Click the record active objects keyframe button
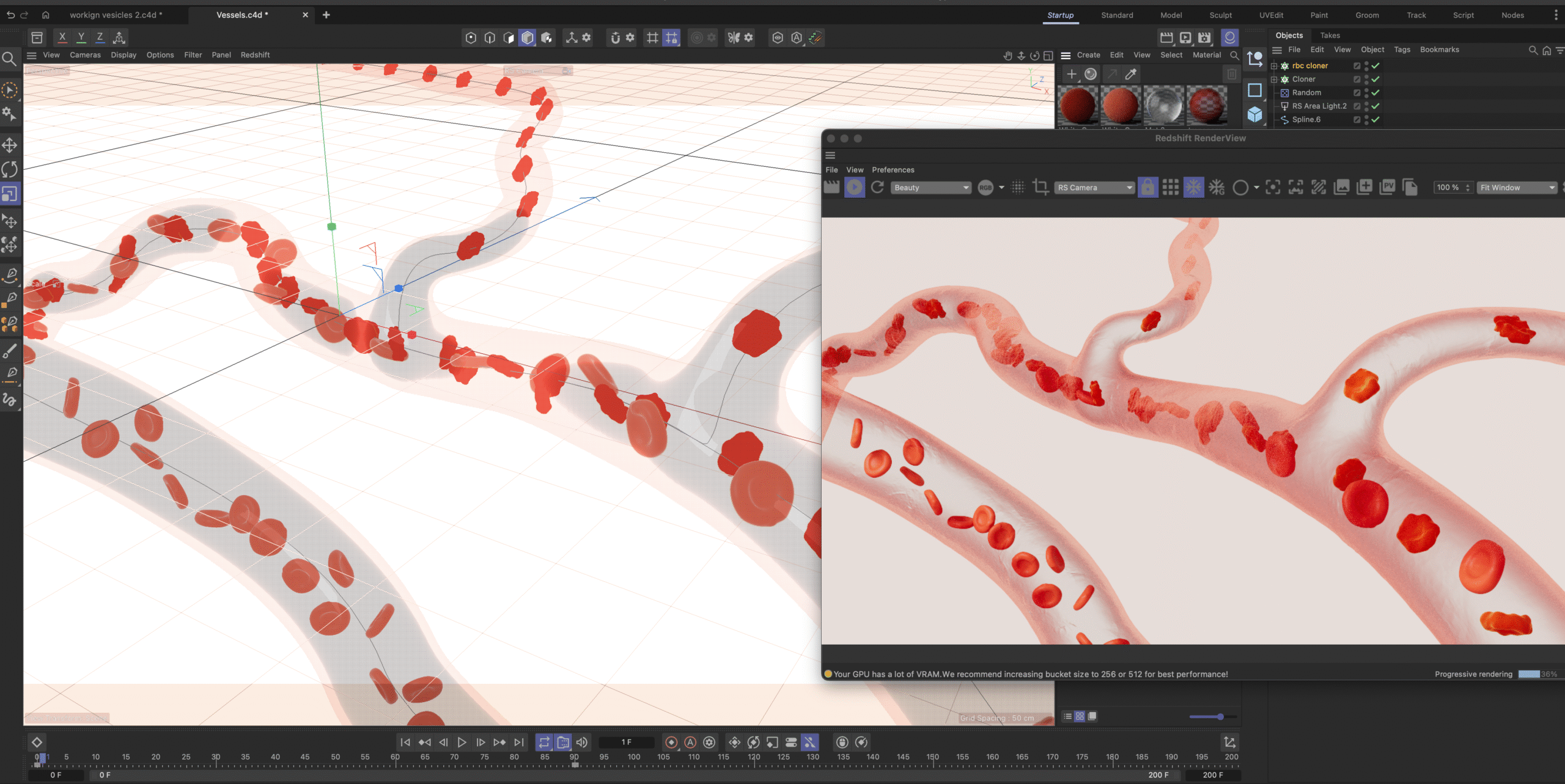Viewport: 1565px width, 784px height. pyautogui.click(x=671, y=742)
